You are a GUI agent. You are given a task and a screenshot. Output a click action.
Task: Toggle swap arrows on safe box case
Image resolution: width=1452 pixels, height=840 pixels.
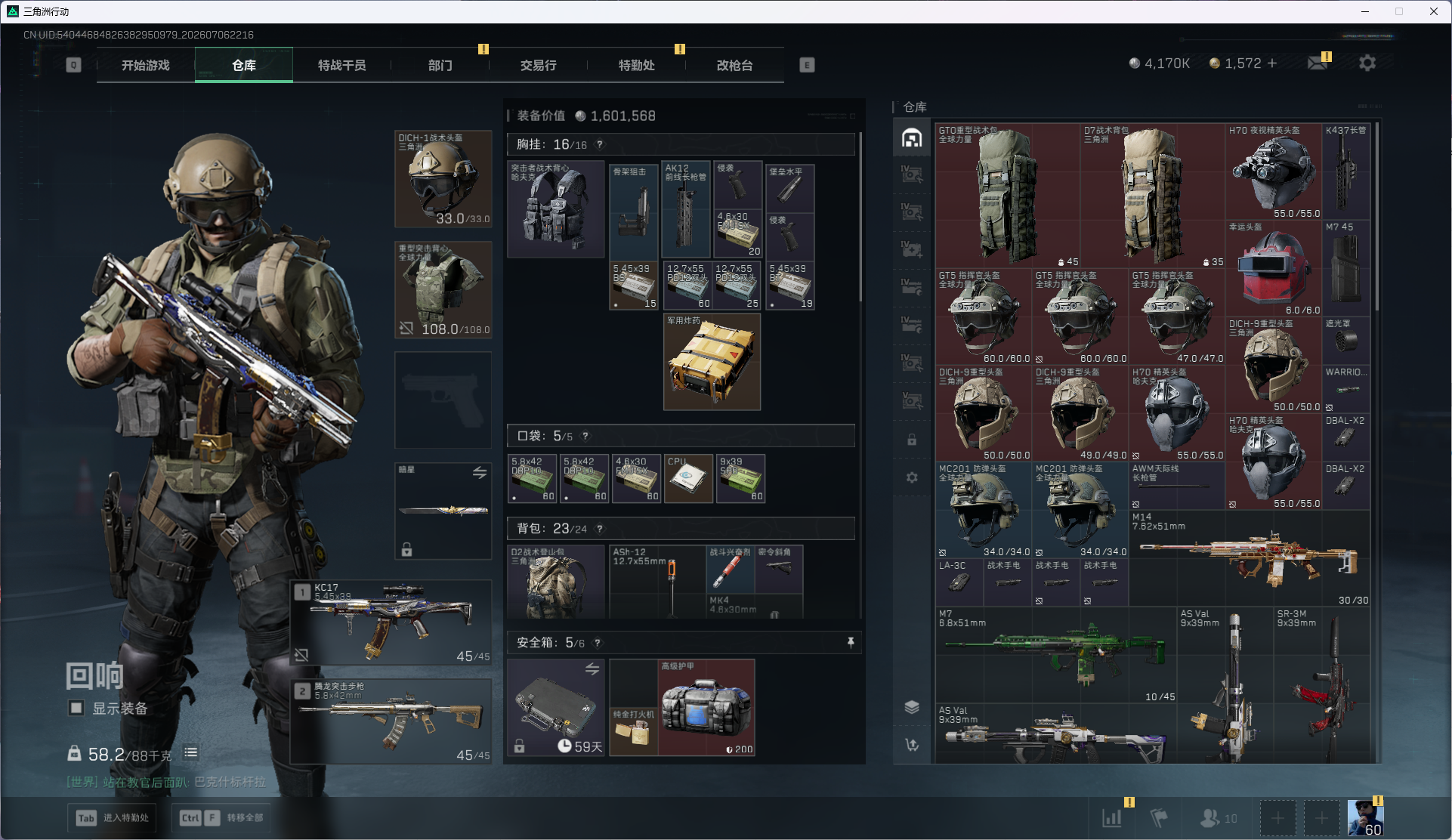592,669
